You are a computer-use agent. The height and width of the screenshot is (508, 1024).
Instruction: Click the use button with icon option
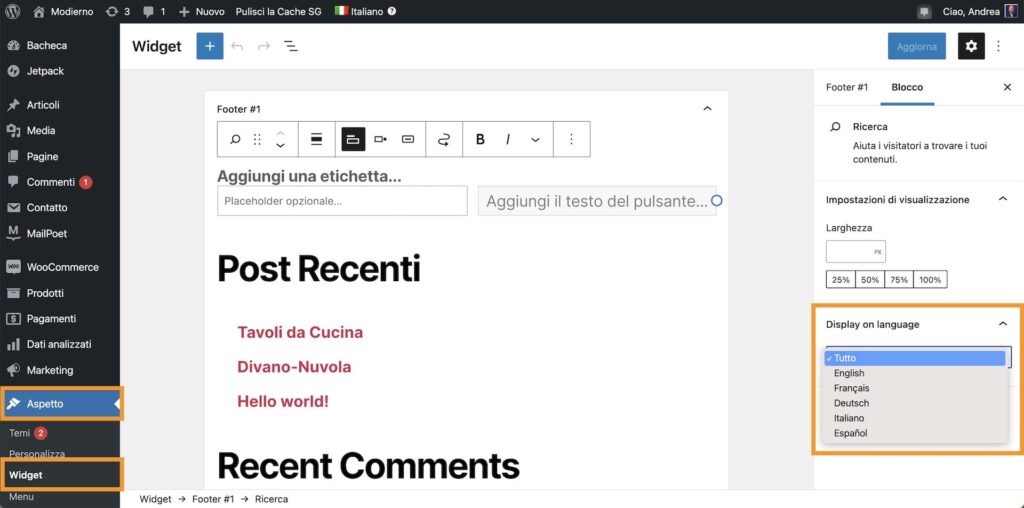pos(408,139)
